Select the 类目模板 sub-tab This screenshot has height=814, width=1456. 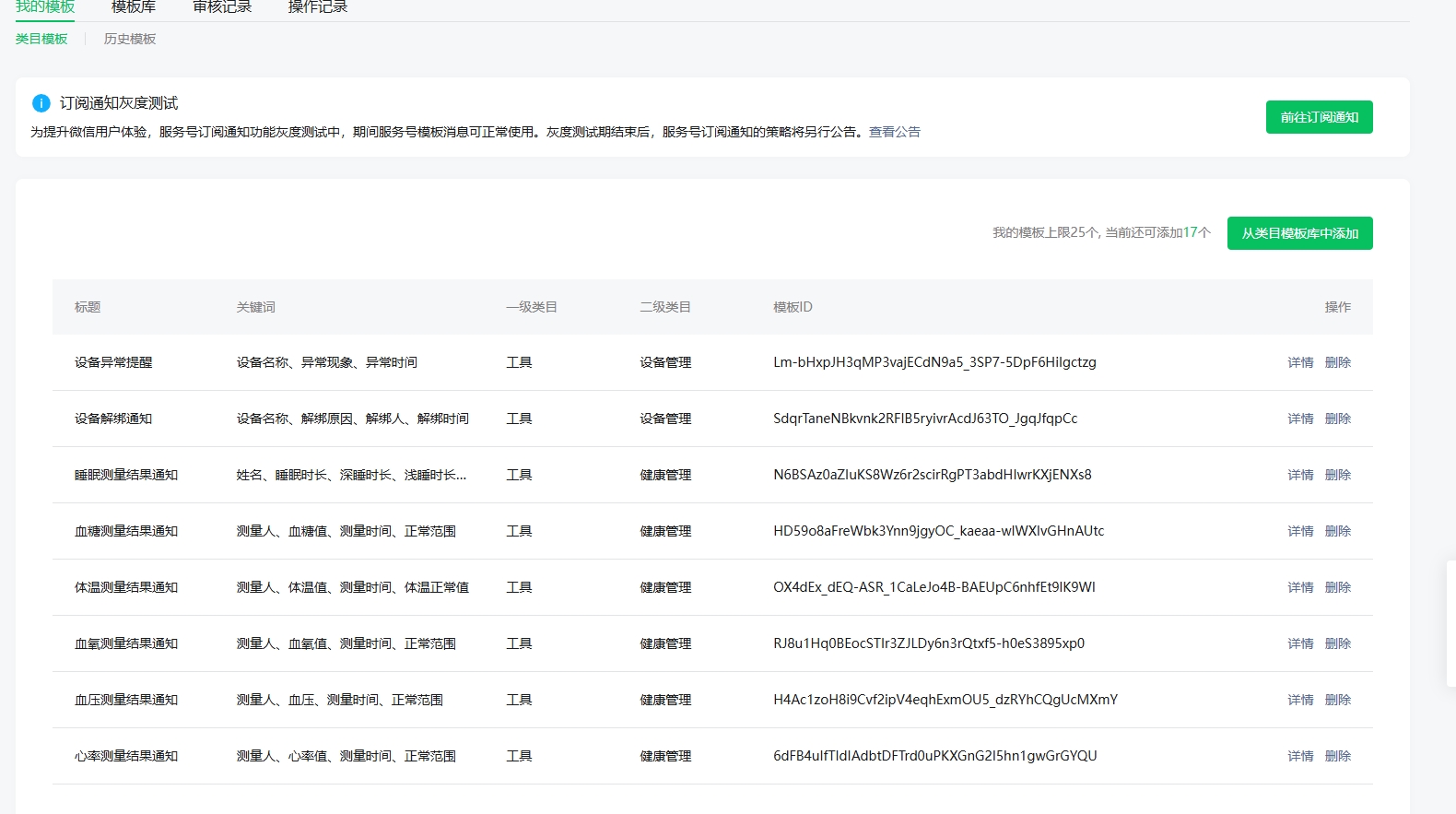point(41,39)
